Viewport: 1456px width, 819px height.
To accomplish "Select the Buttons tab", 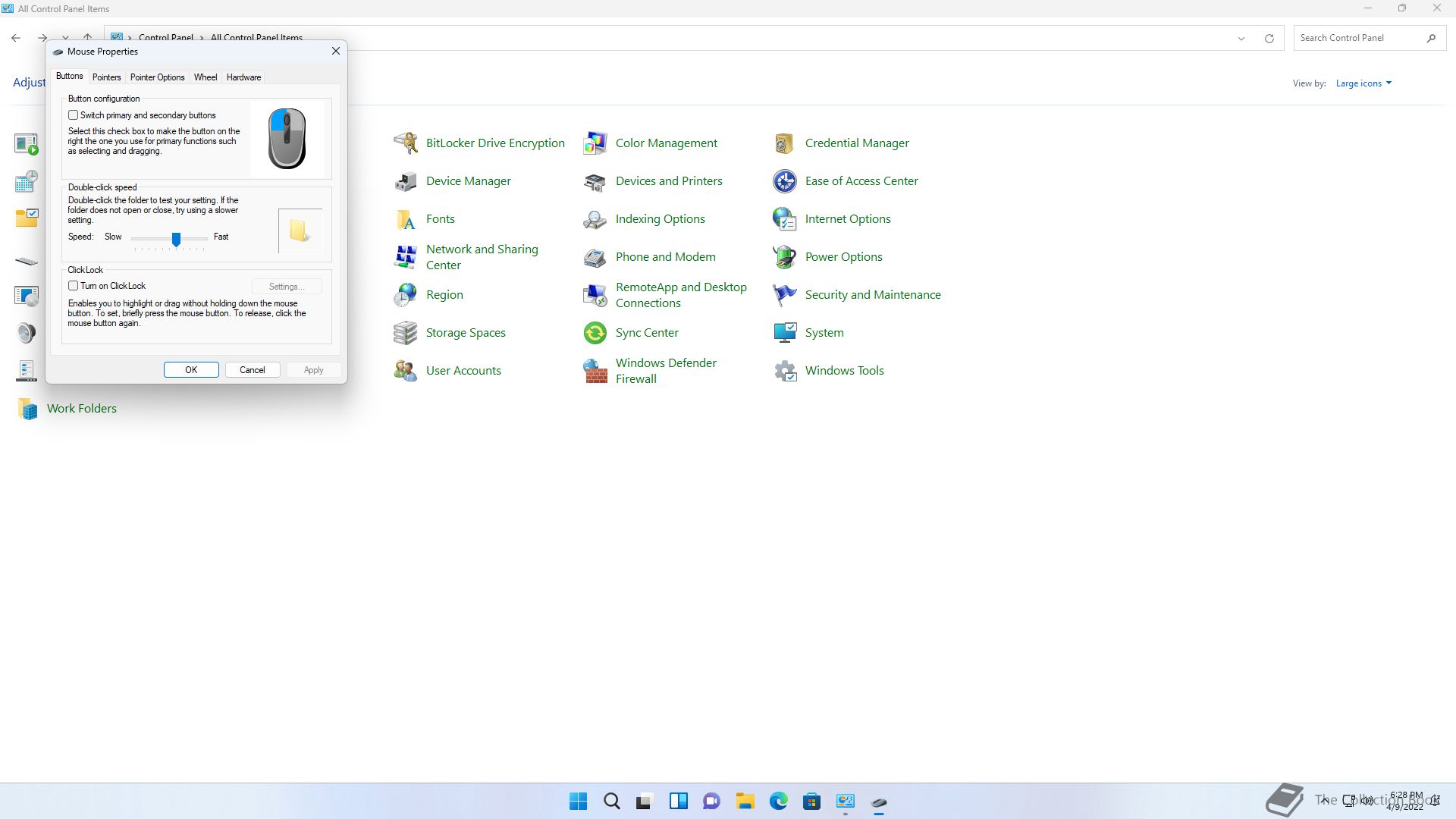I will (x=70, y=76).
